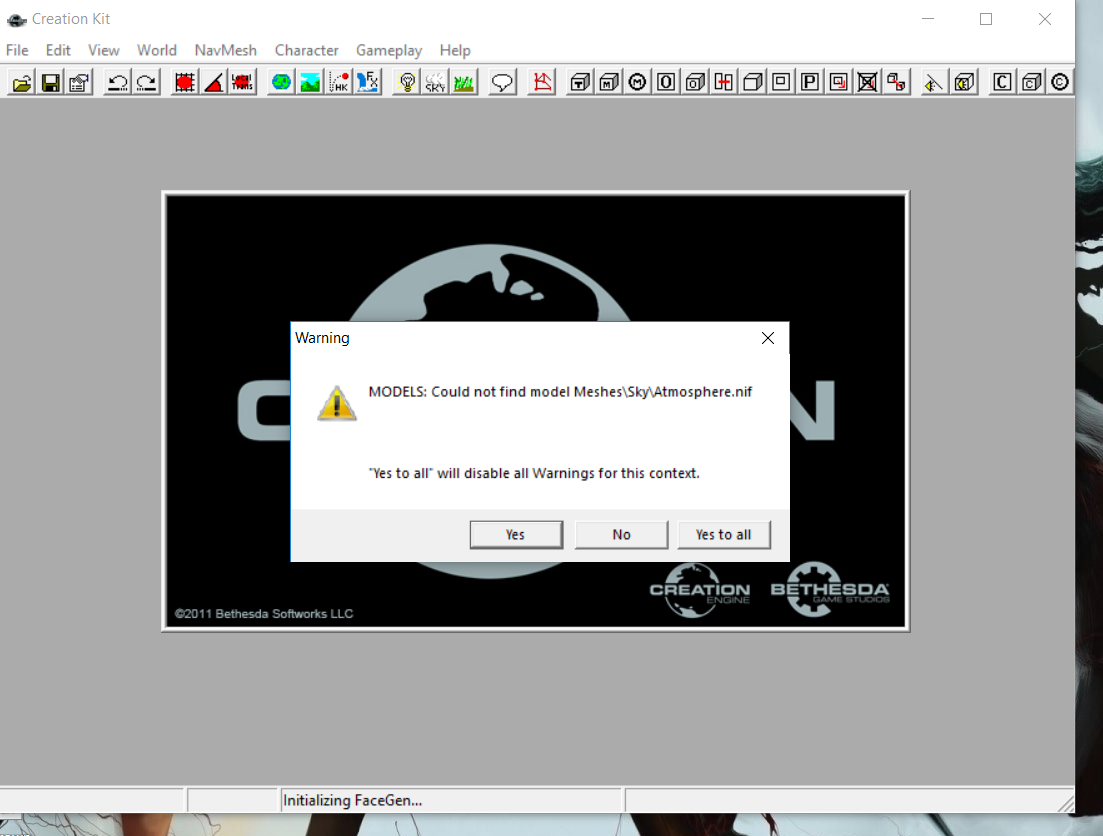This screenshot has width=1103, height=836.
Task: Open the Character menu
Action: pos(307,50)
